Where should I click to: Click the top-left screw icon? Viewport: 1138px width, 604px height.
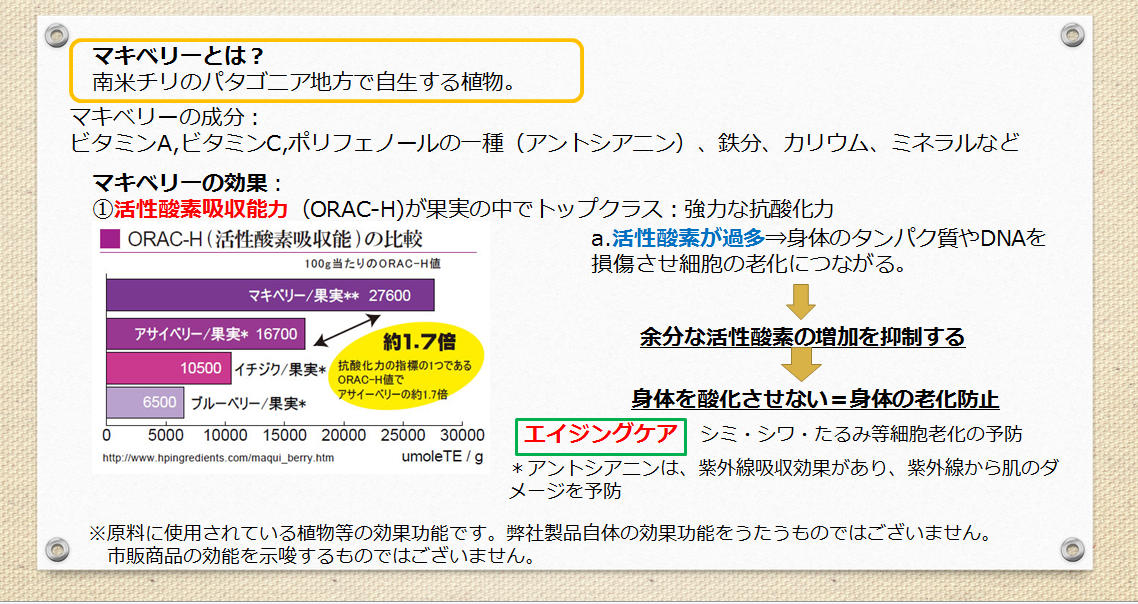click(x=57, y=39)
